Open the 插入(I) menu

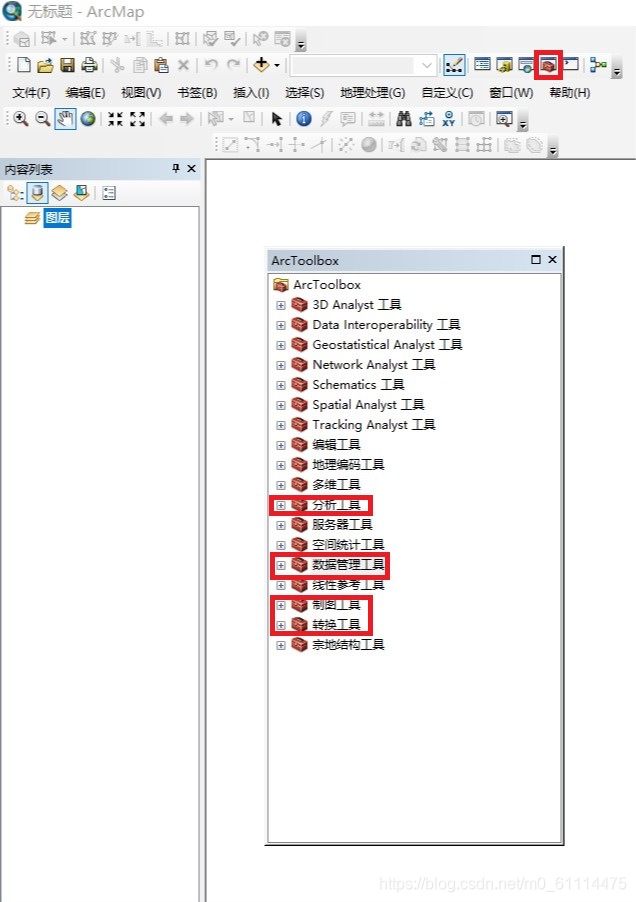click(251, 93)
